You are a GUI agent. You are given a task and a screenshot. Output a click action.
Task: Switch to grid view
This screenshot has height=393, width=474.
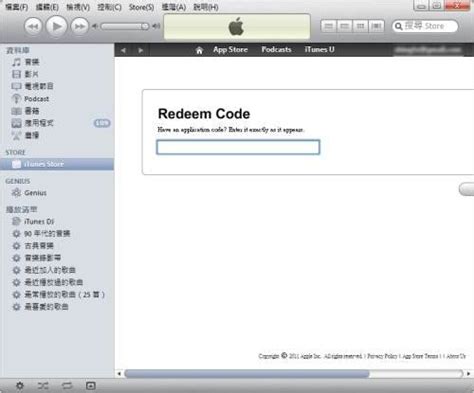360,26
